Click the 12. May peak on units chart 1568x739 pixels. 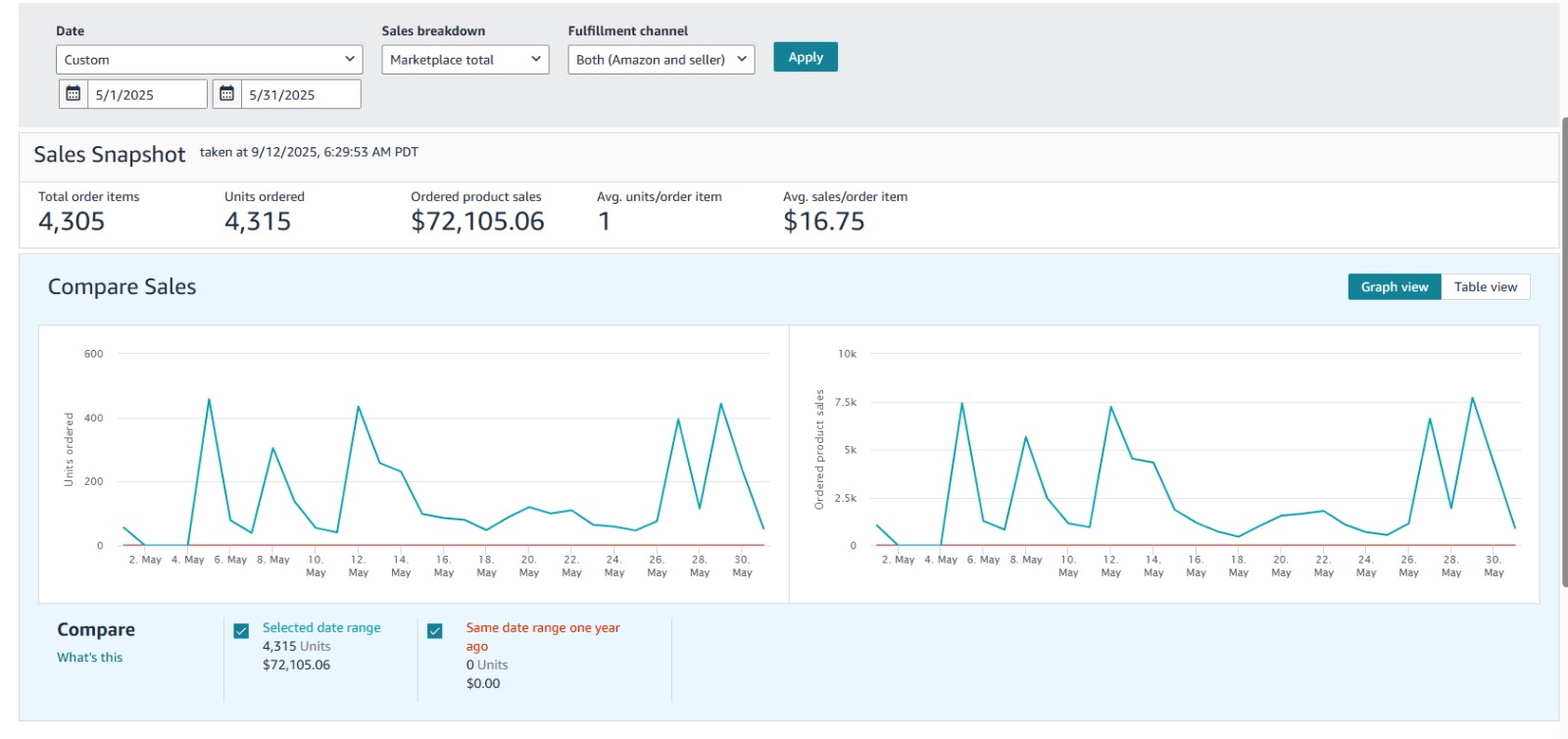(359, 407)
